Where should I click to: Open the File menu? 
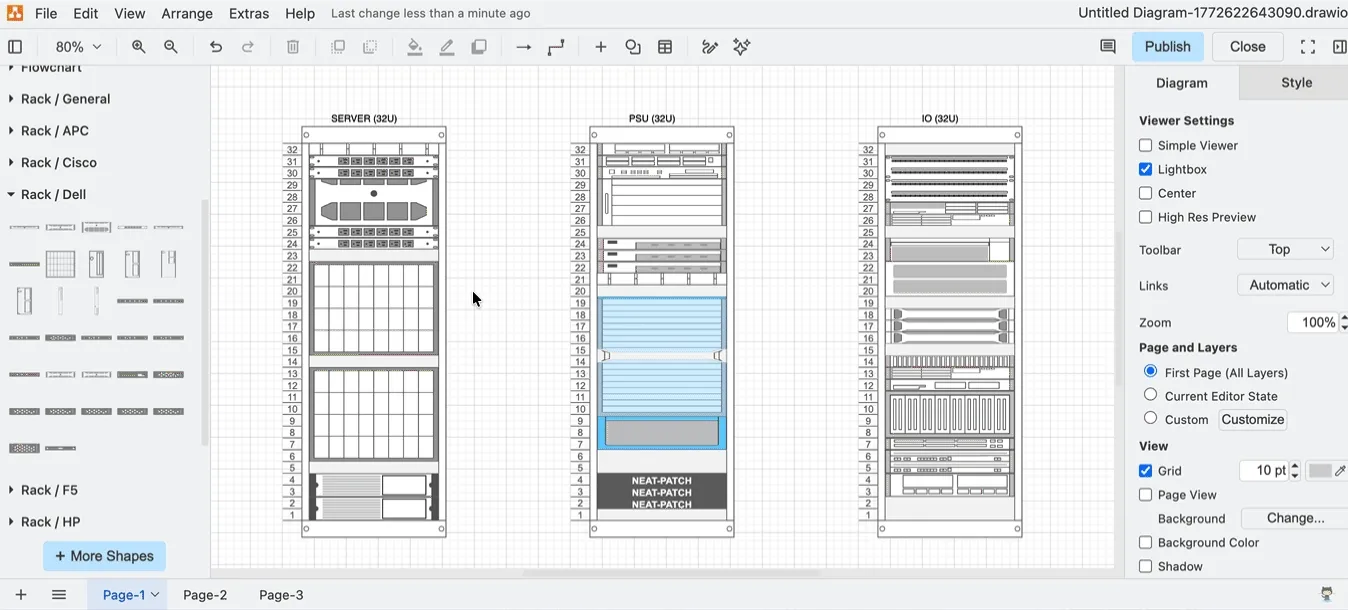(46, 14)
